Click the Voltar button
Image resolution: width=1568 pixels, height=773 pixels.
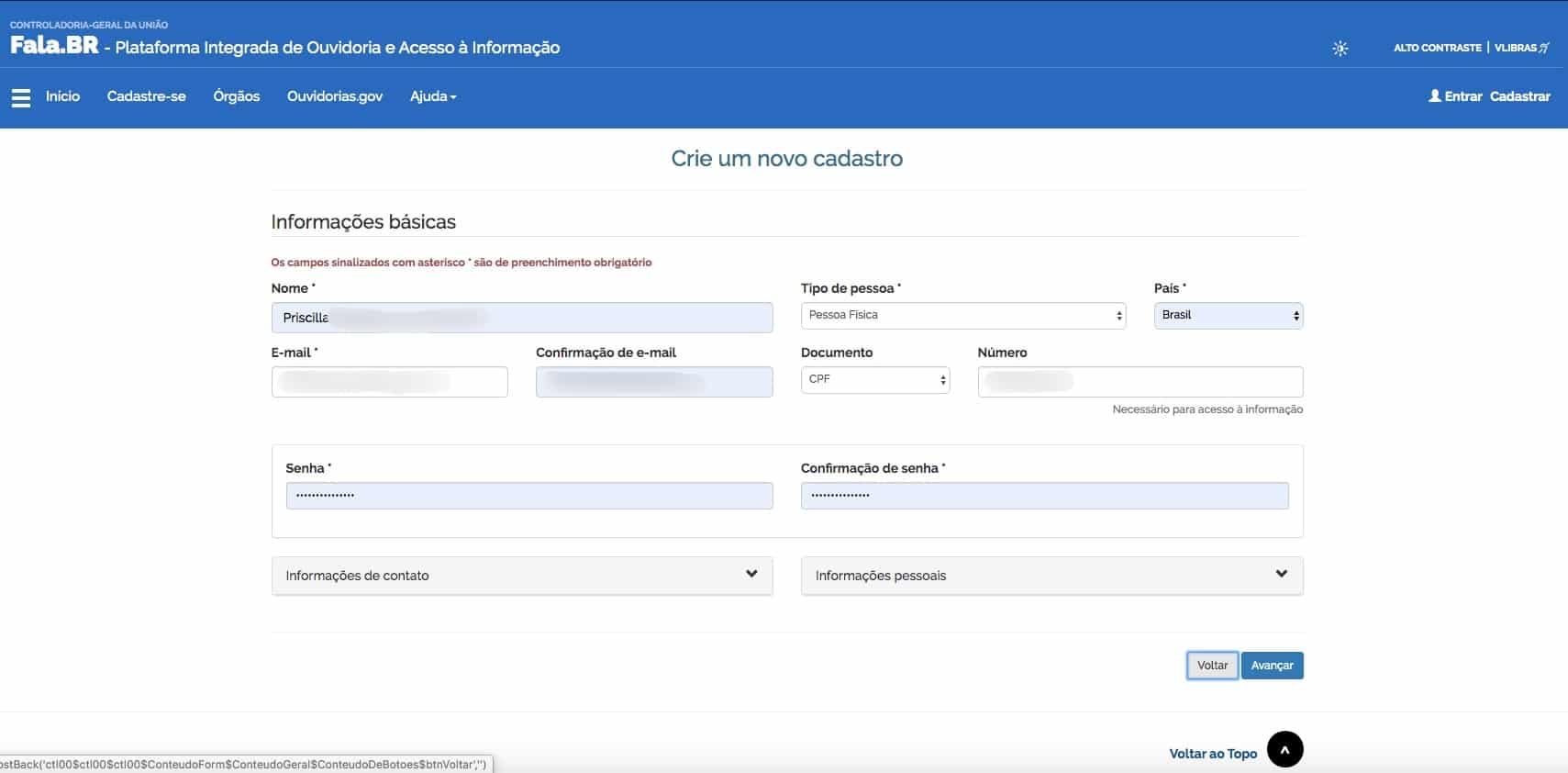pyautogui.click(x=1212, y=666)
